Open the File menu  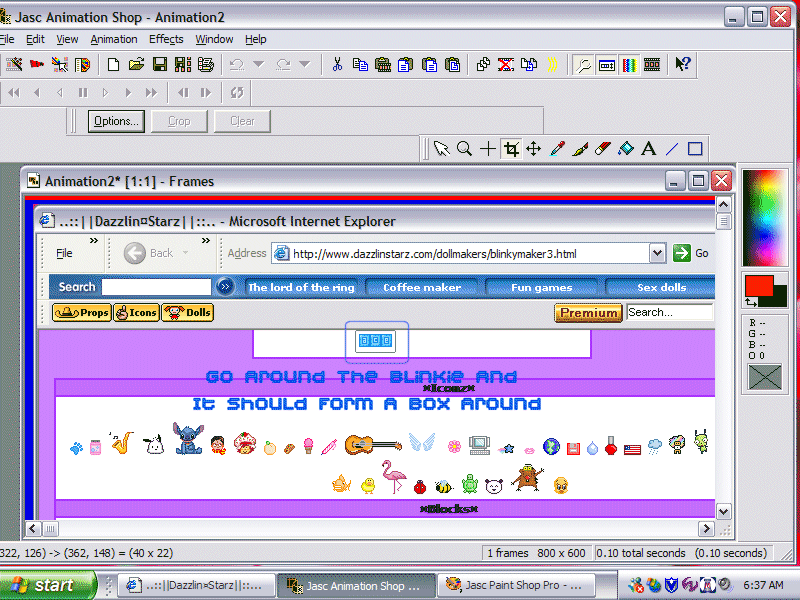[x=7, y=39]
